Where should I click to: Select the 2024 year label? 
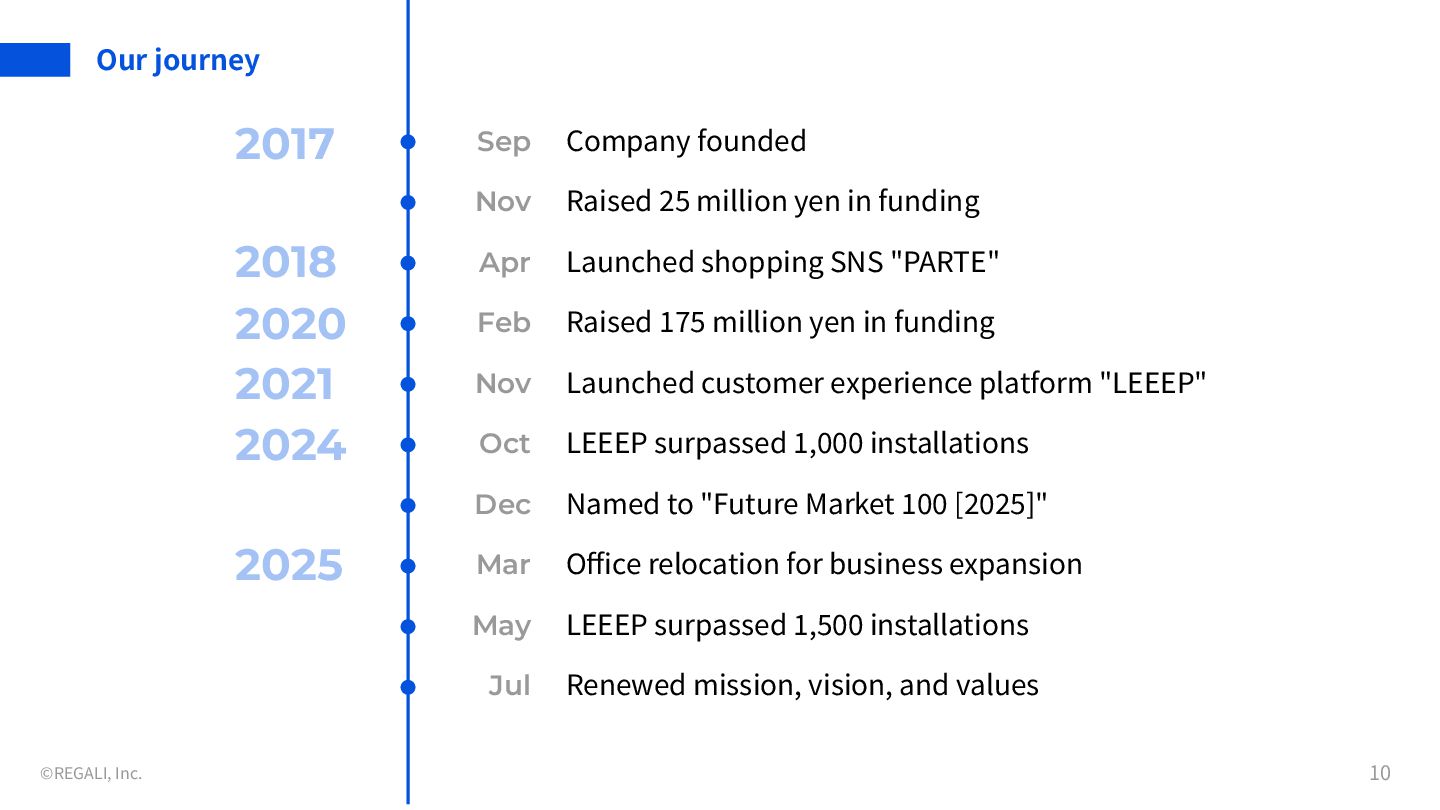click(x=290, y=445)
